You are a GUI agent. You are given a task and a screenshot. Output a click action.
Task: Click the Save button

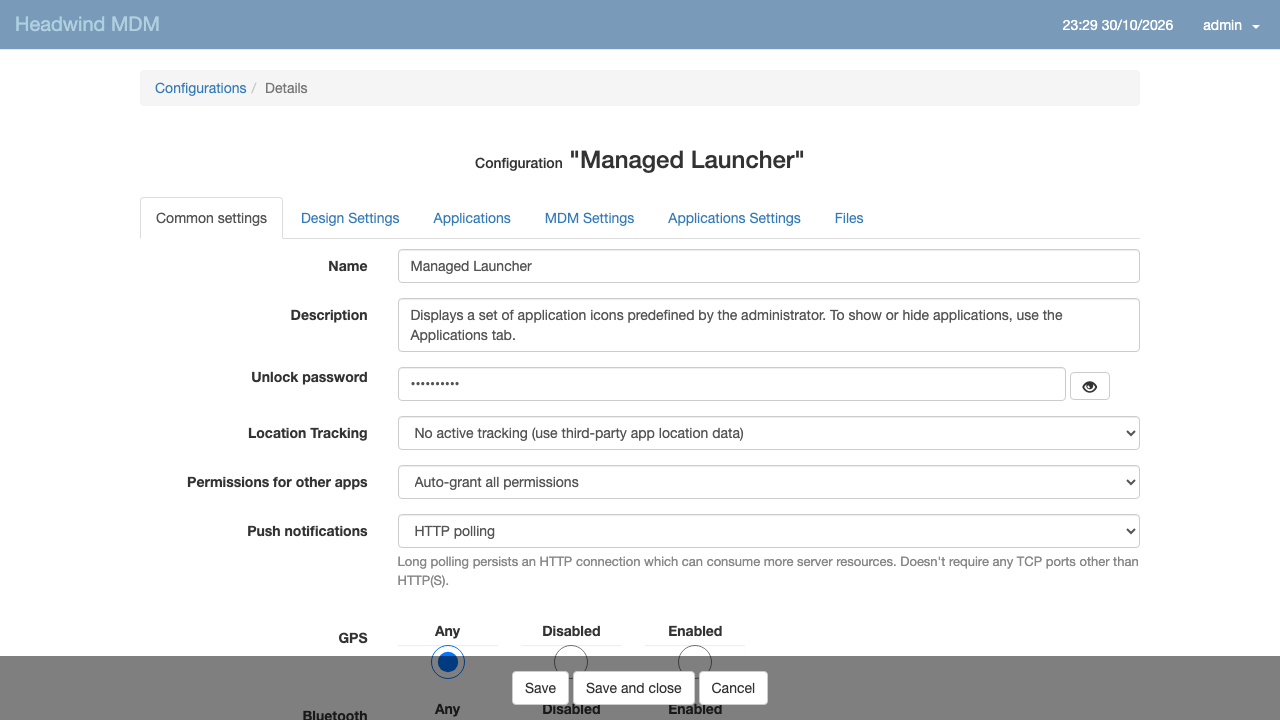click(540, 688)
